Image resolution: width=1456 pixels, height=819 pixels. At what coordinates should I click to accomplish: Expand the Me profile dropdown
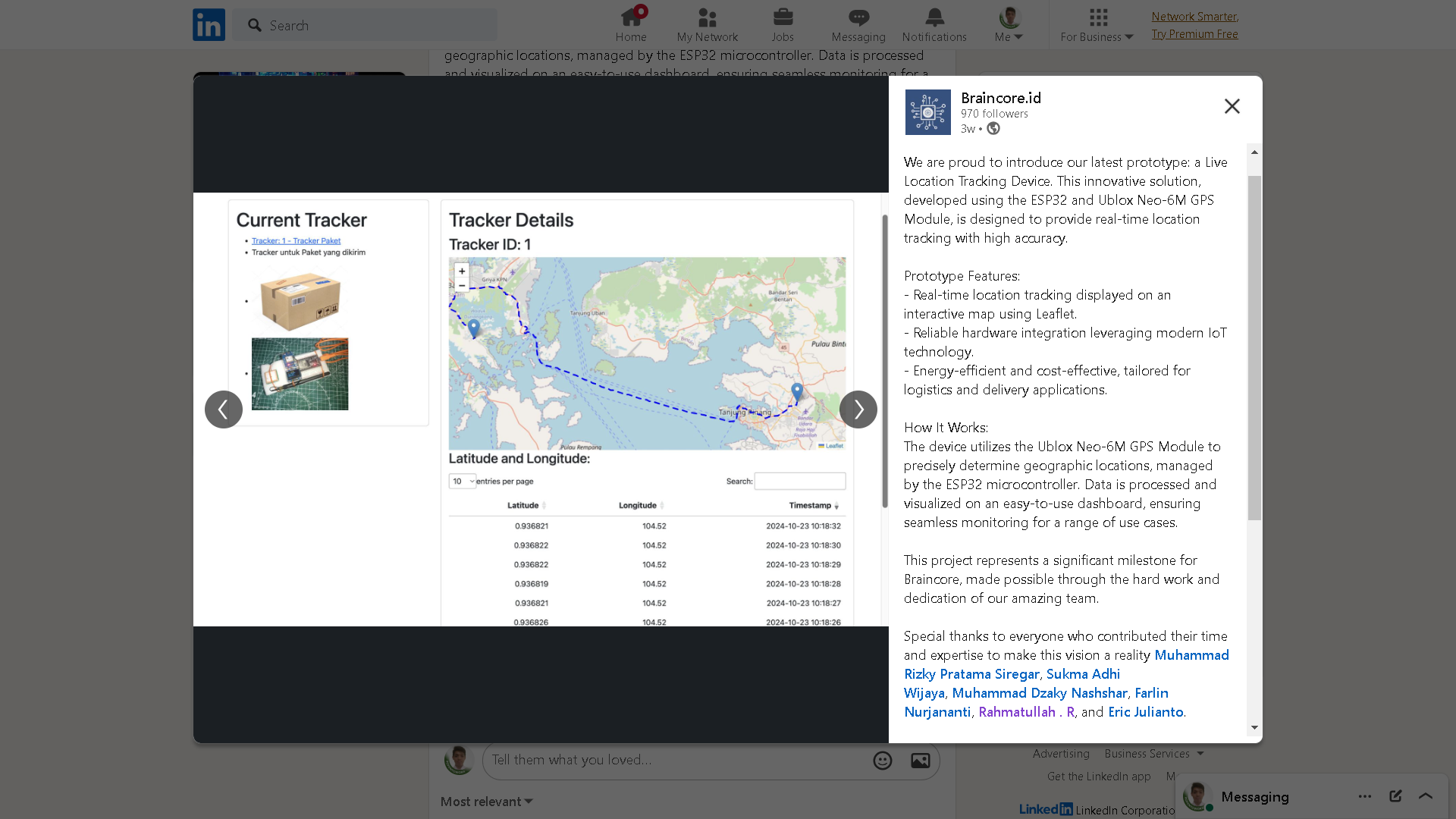point(1009,25)
